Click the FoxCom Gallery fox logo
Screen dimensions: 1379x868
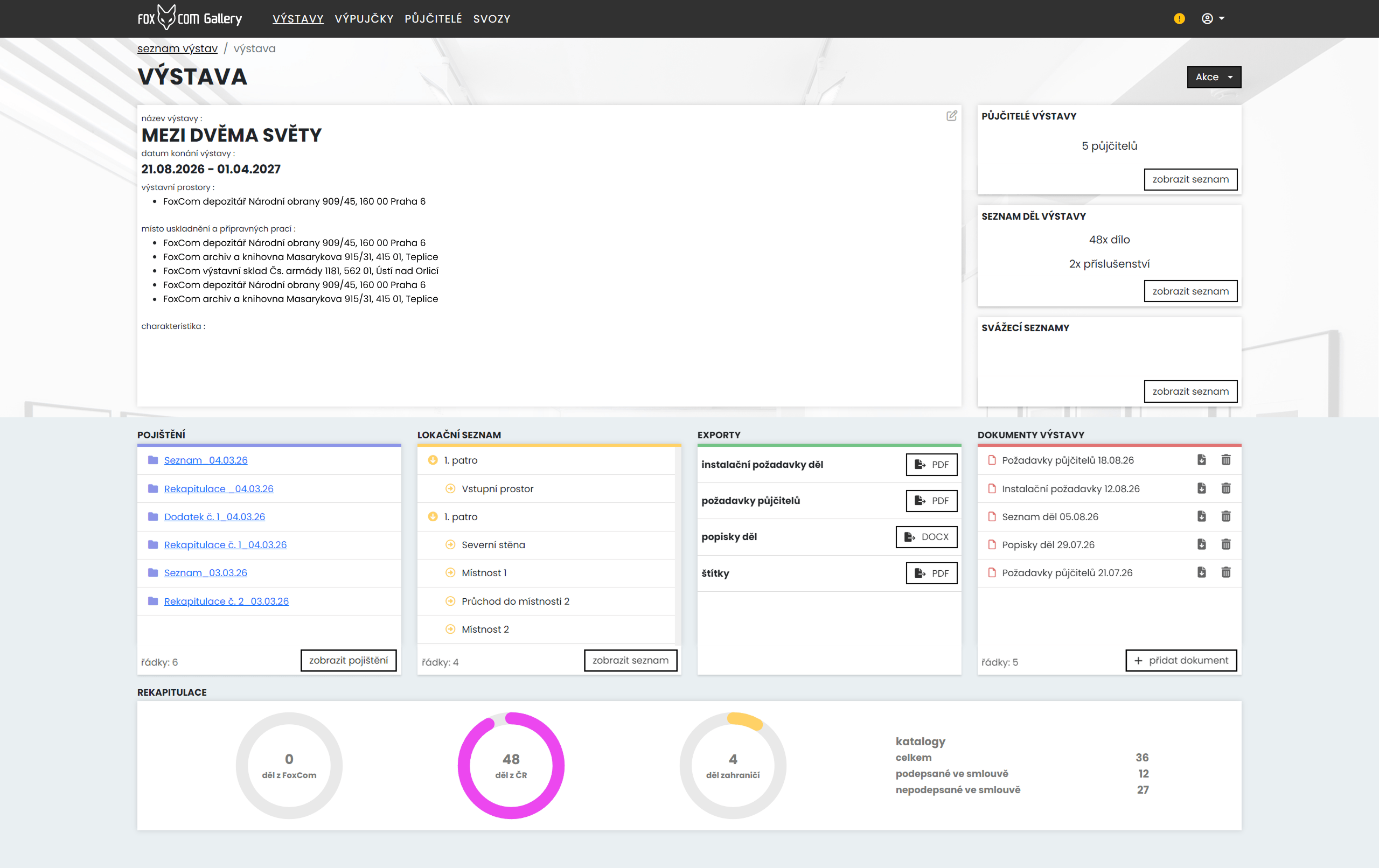click(190, 18)
